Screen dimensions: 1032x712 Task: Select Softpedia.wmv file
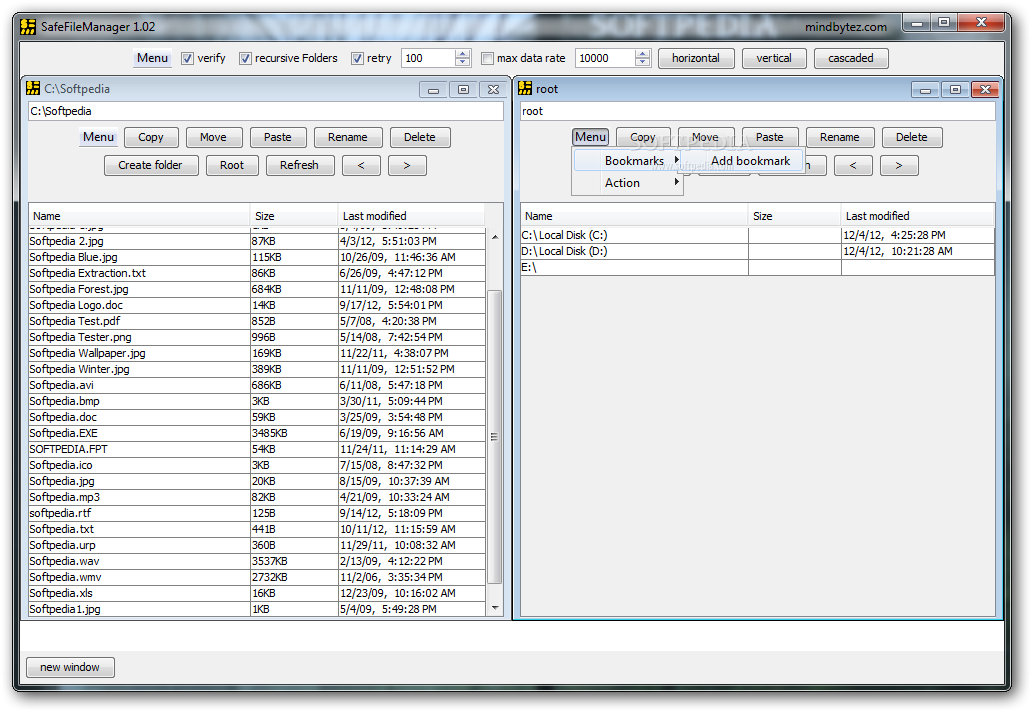pyautogui.click(x=257, y=577)
